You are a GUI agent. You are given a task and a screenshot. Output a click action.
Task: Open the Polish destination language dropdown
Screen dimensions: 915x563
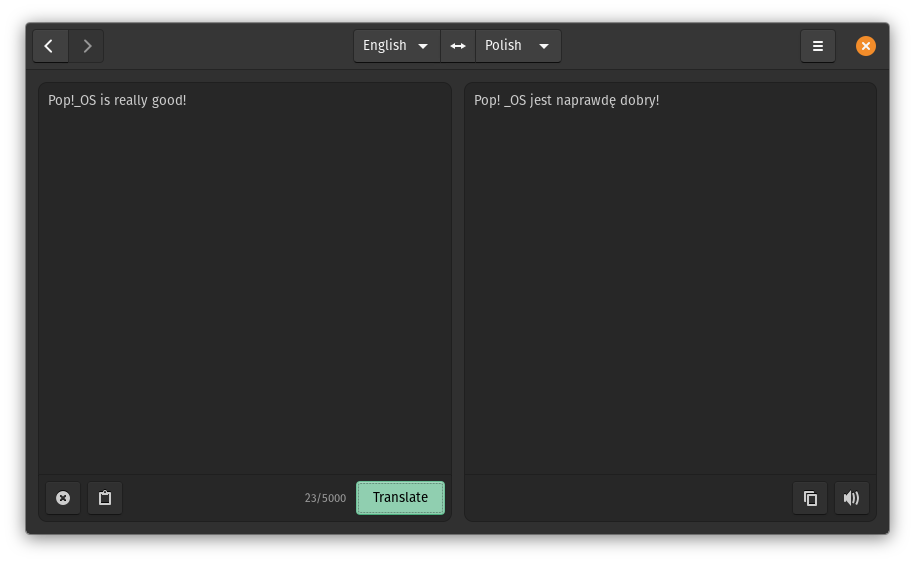click(518, 46)
